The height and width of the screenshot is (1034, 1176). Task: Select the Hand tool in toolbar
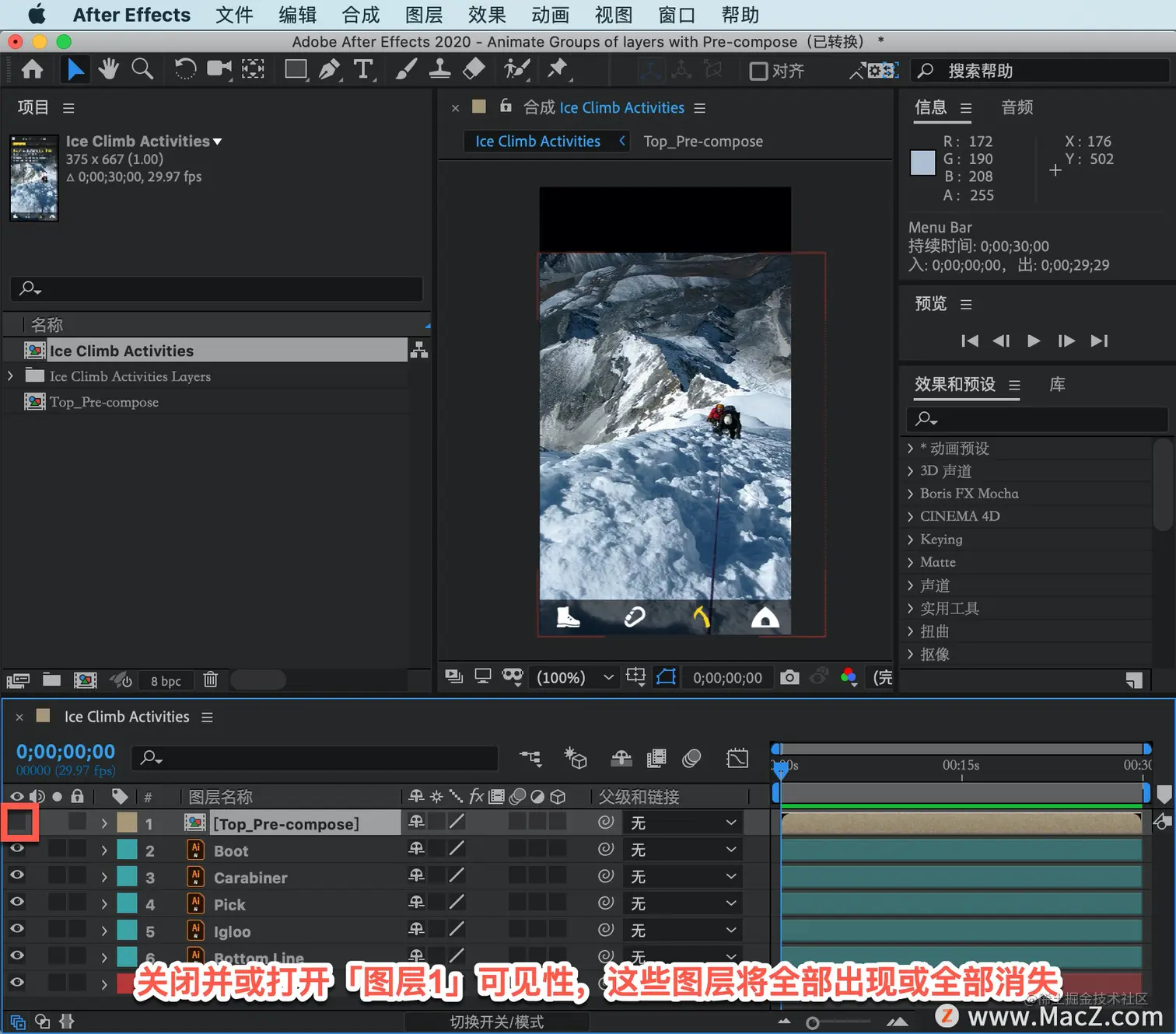pyautogui.click(x=108, y=69)
